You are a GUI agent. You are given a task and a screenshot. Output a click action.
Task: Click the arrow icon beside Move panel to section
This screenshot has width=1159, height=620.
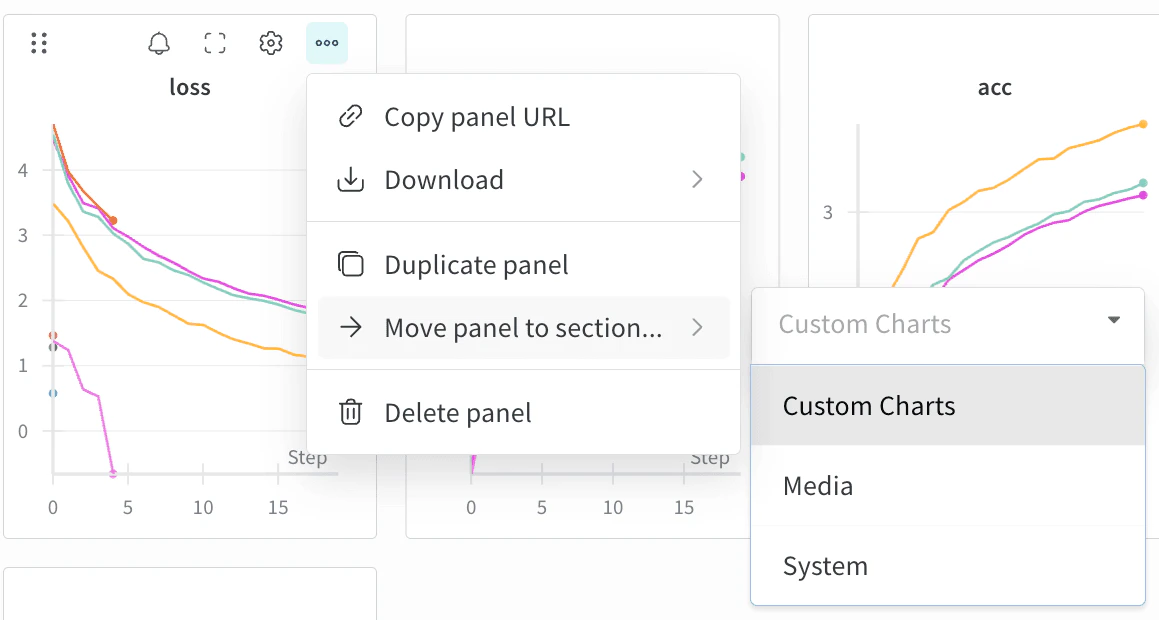(349, 327)
